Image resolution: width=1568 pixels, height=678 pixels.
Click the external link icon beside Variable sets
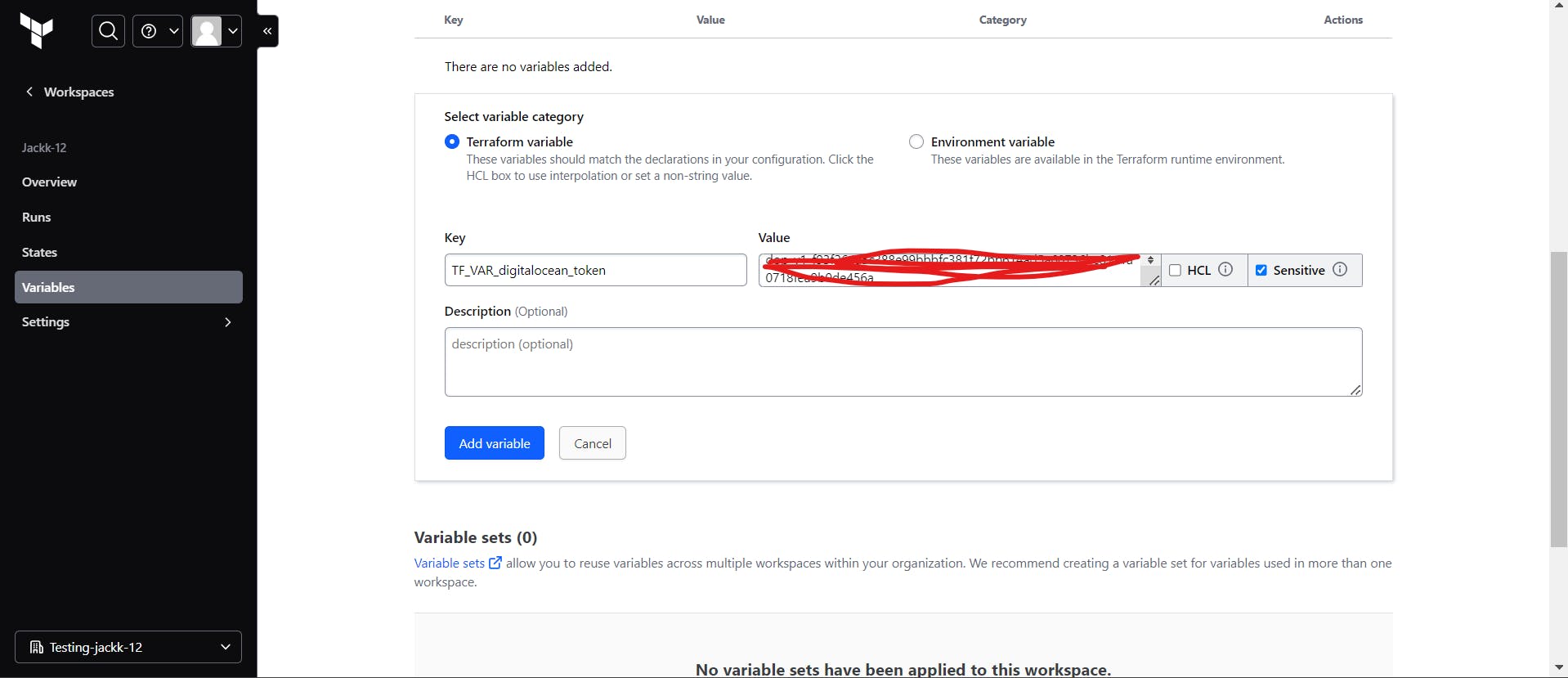(495, 563)
